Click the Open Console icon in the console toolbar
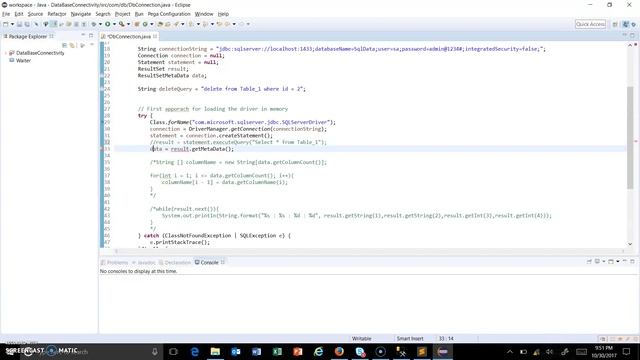640x360 pixels. point(611,262)
